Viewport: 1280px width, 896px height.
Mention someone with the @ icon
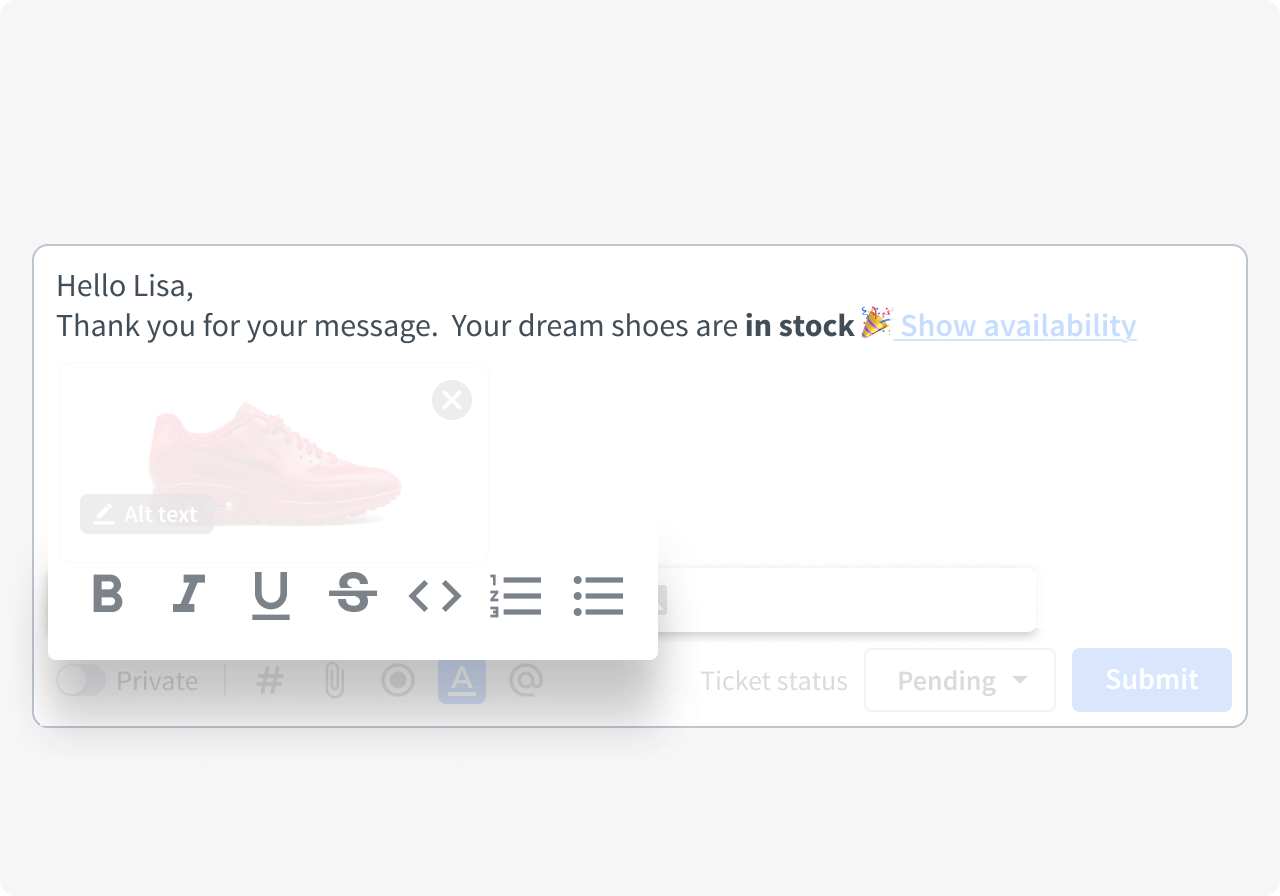pos(525,680)
